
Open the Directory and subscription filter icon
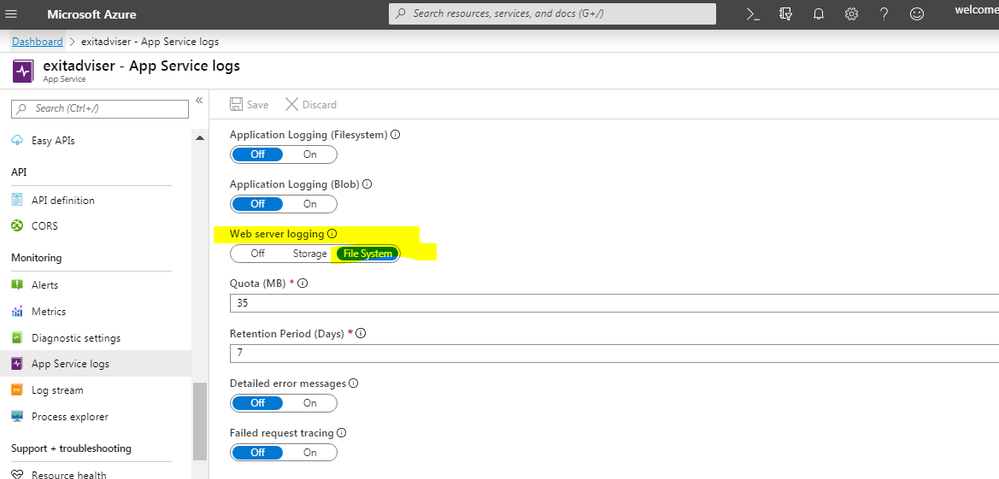pyautogui.click(x=785, y=14)
